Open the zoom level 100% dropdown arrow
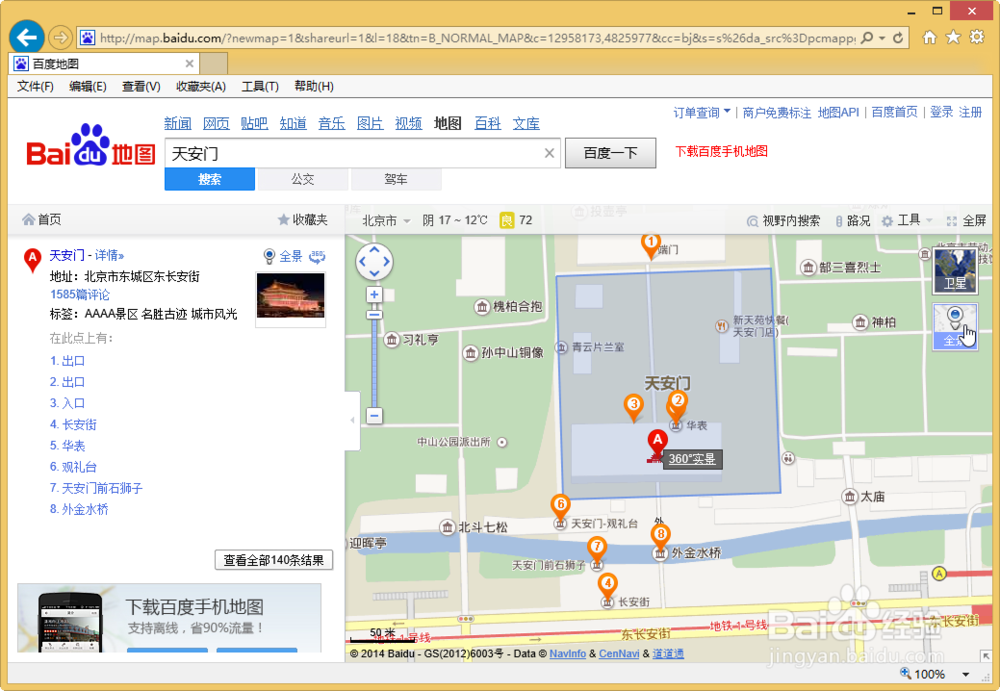This screenshot has height=691, width=1000. click(966, 674)
